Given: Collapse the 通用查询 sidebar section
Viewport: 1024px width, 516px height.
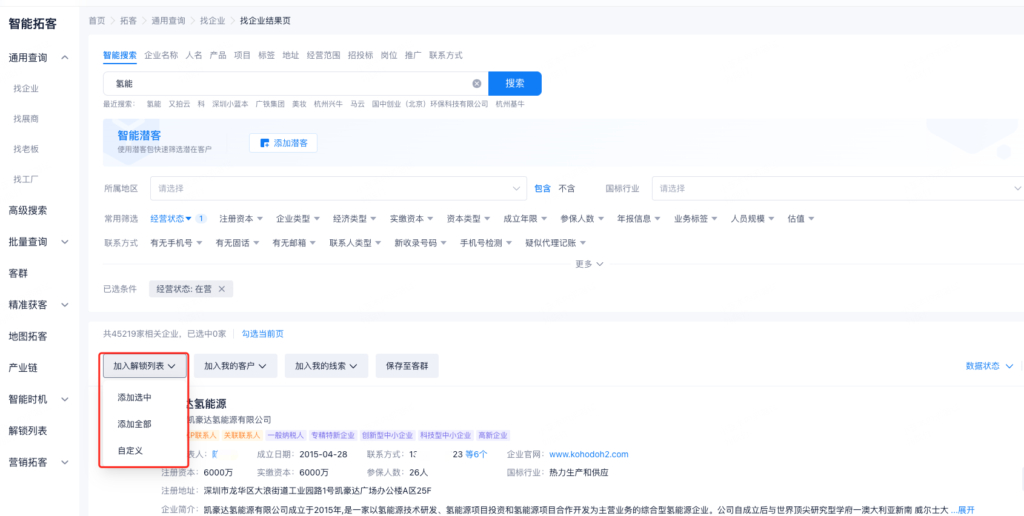Looking at the screenshot, I should click(64, 58).
